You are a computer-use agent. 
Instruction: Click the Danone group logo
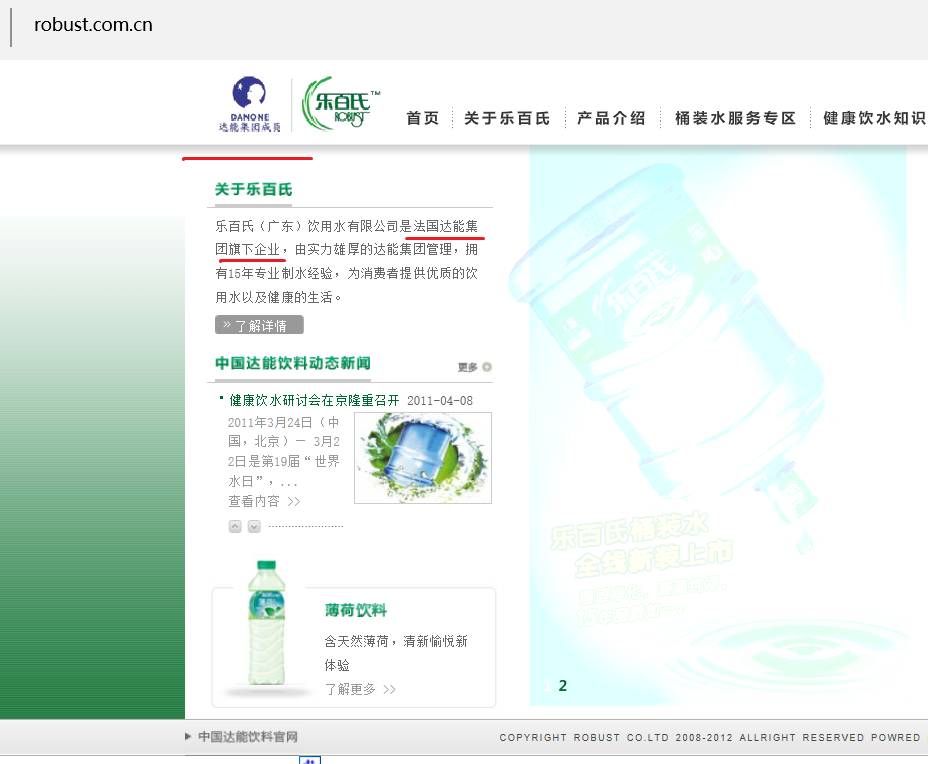click(x=249, y=104)
